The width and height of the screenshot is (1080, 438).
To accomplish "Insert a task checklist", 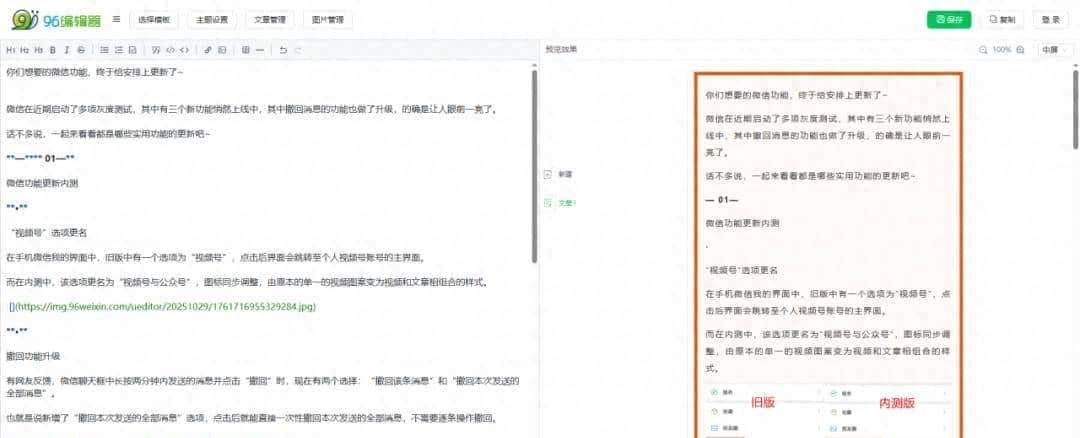I will click(x=132, y=50).
